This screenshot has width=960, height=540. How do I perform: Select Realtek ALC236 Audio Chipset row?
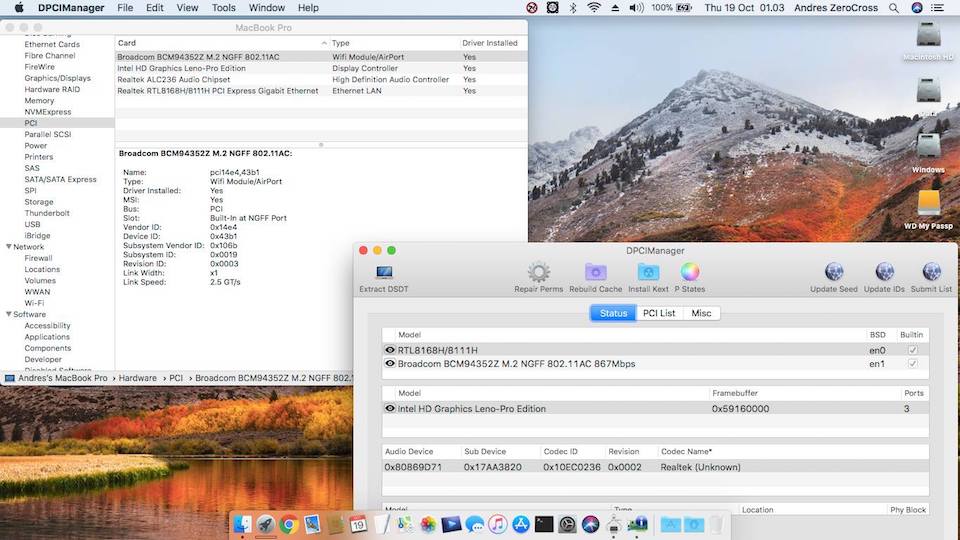[x=321, y=80]
